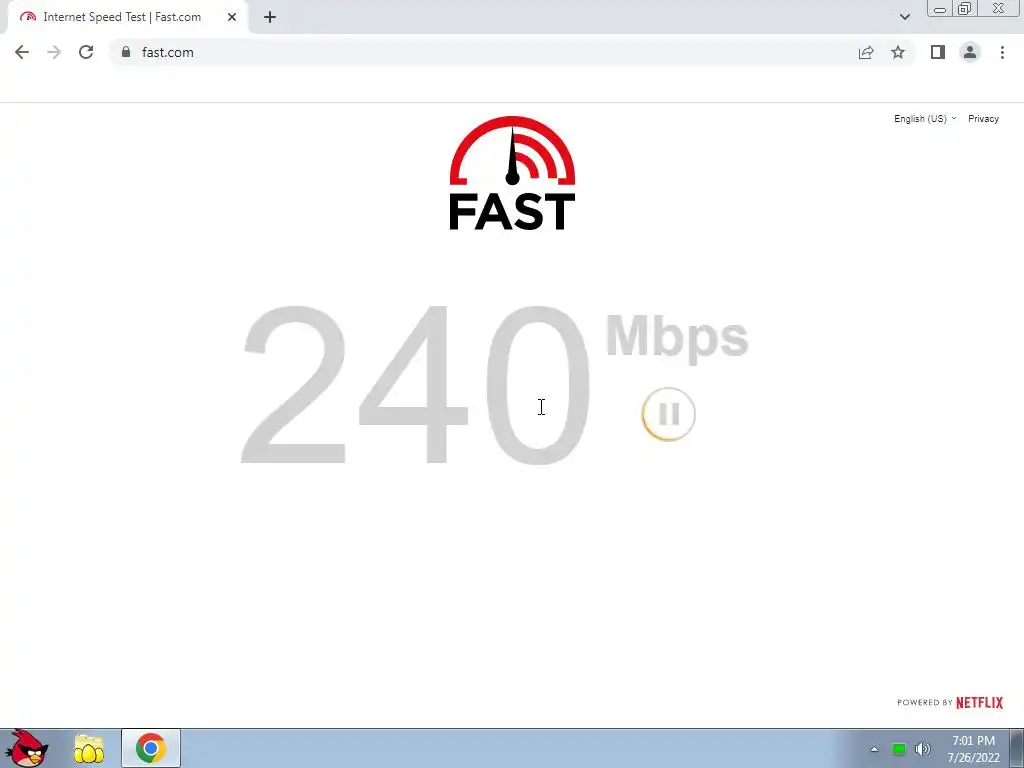
Task: Open a new browser tab
Action: tap(270, 17)
